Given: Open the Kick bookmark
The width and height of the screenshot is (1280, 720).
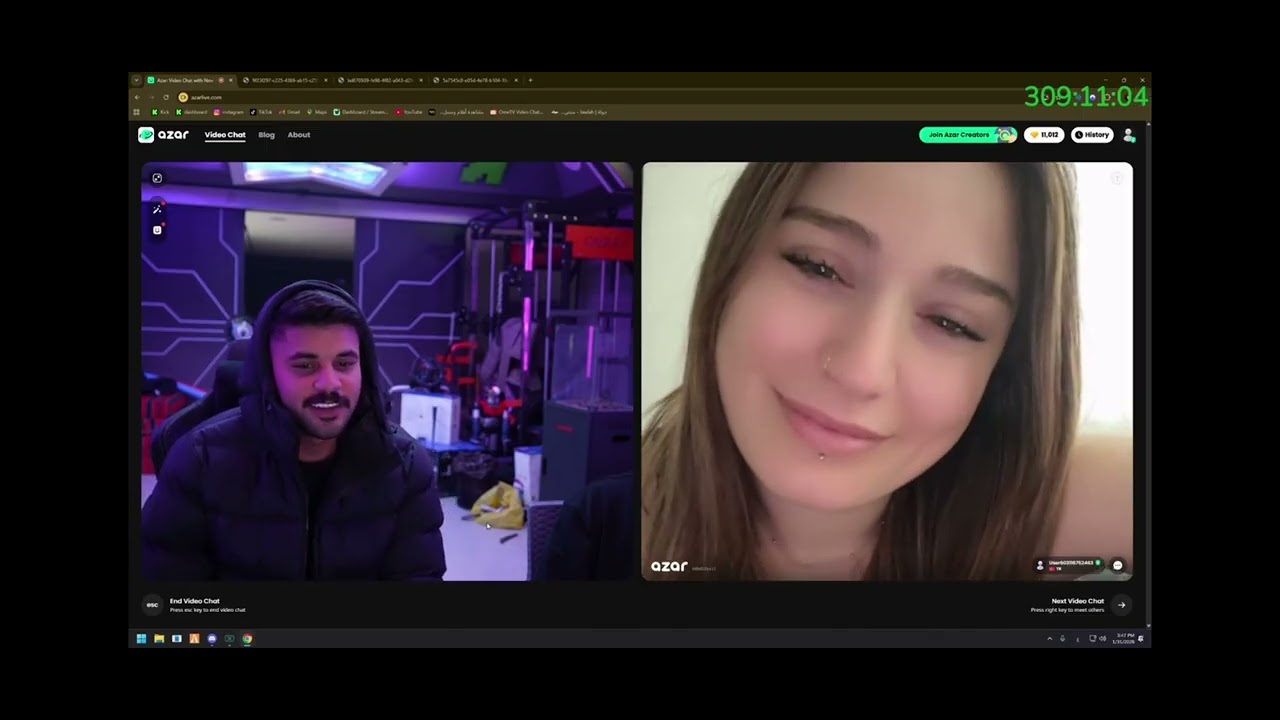Looking at the screenshot, I should [160, 112].
